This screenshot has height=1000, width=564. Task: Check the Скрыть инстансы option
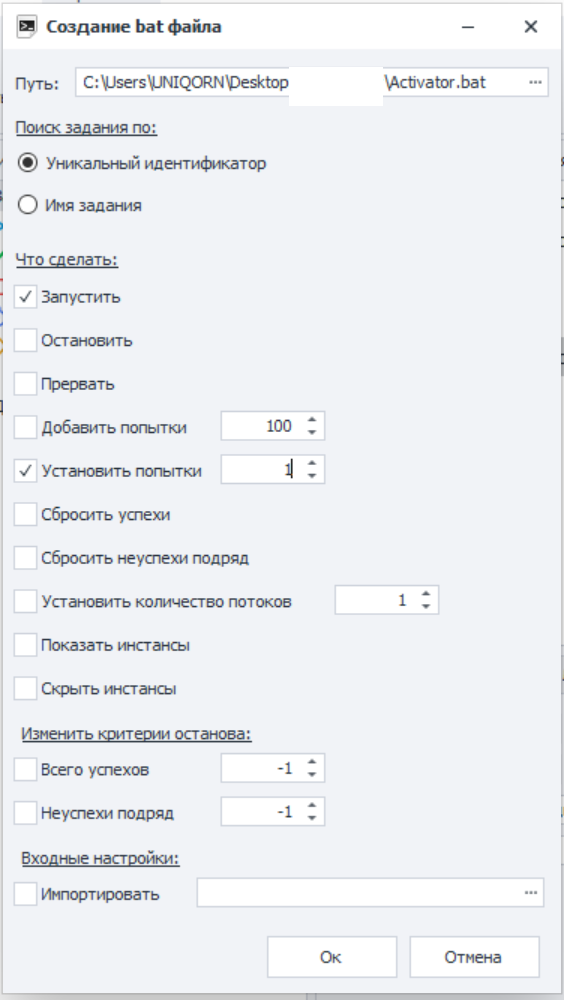pos(26,689)
